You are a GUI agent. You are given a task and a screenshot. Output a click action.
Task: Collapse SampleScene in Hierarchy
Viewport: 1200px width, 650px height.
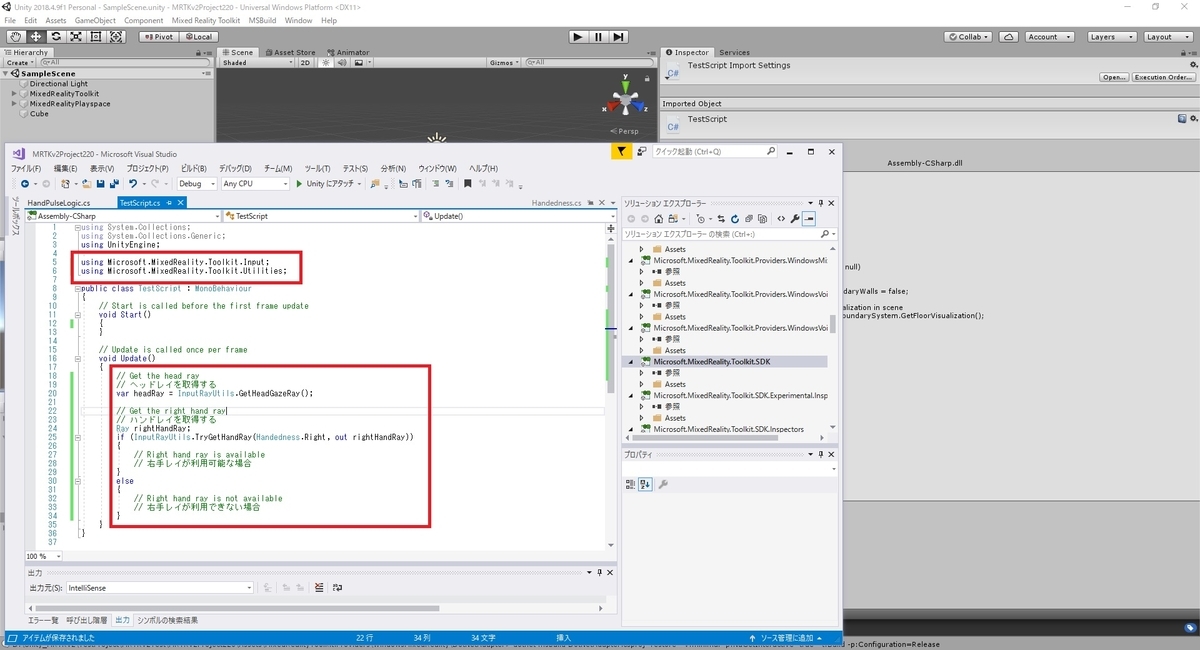coord(7,73)
